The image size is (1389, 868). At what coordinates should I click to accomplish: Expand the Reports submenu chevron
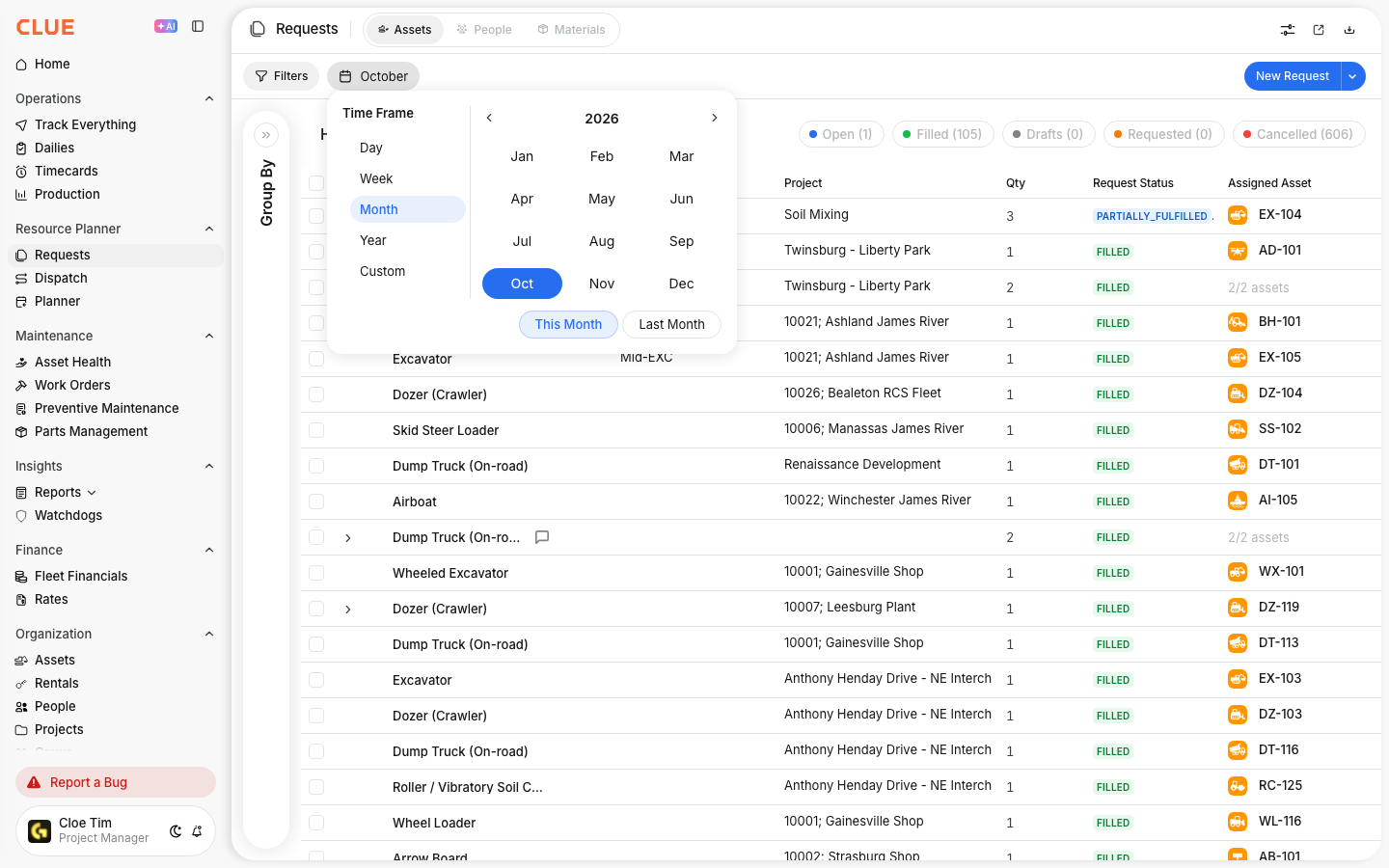(92, 493)
